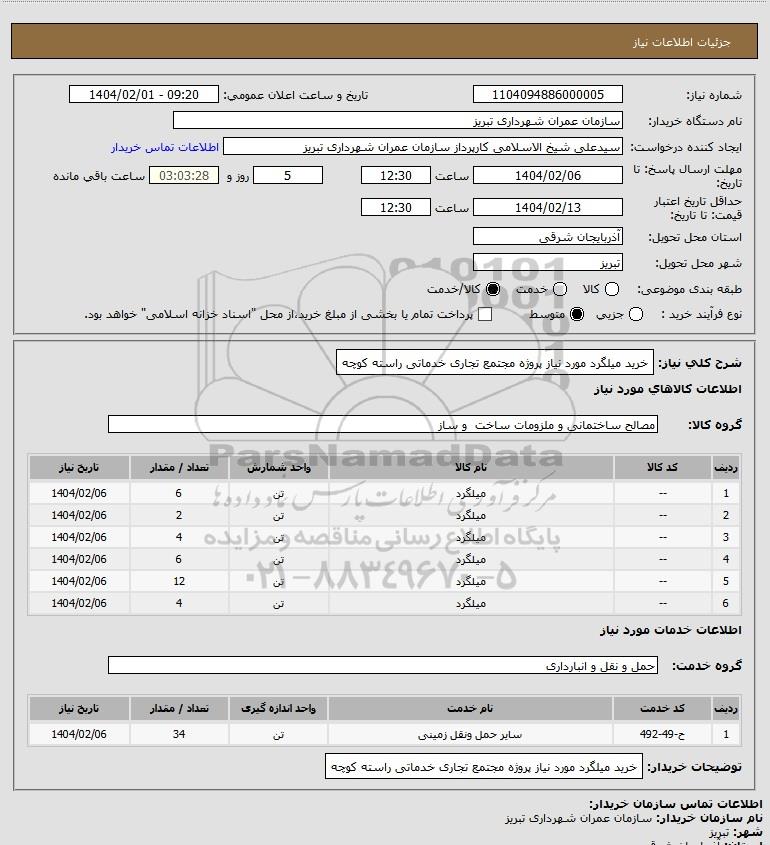Click the کد خدمت column header
Viewport: 770px width, 845px height.
point(662,708)
